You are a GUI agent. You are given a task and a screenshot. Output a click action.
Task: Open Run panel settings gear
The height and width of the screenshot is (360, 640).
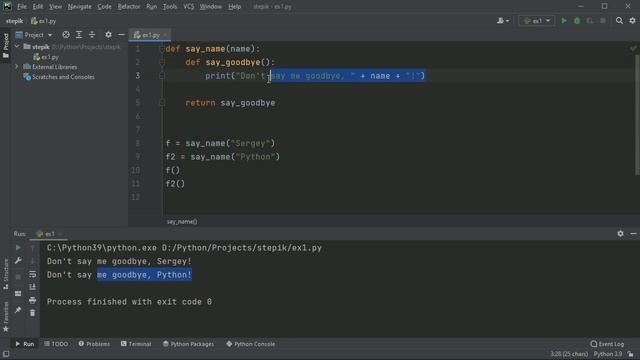(x=620, y=234)
